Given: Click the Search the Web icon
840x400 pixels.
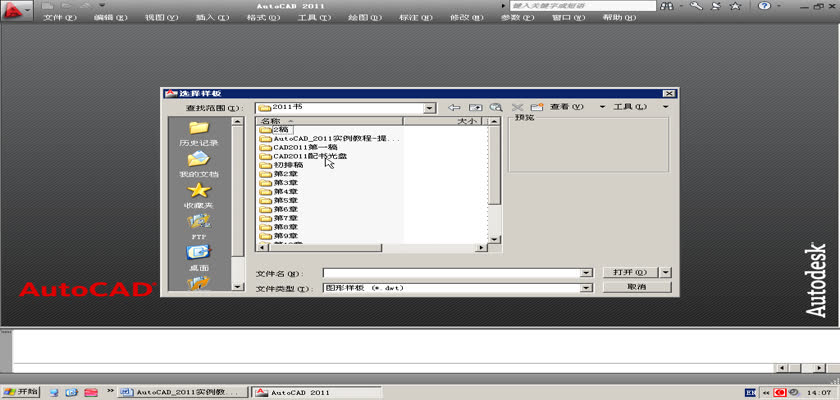Looking at the screenshot, I should [495, 107].
